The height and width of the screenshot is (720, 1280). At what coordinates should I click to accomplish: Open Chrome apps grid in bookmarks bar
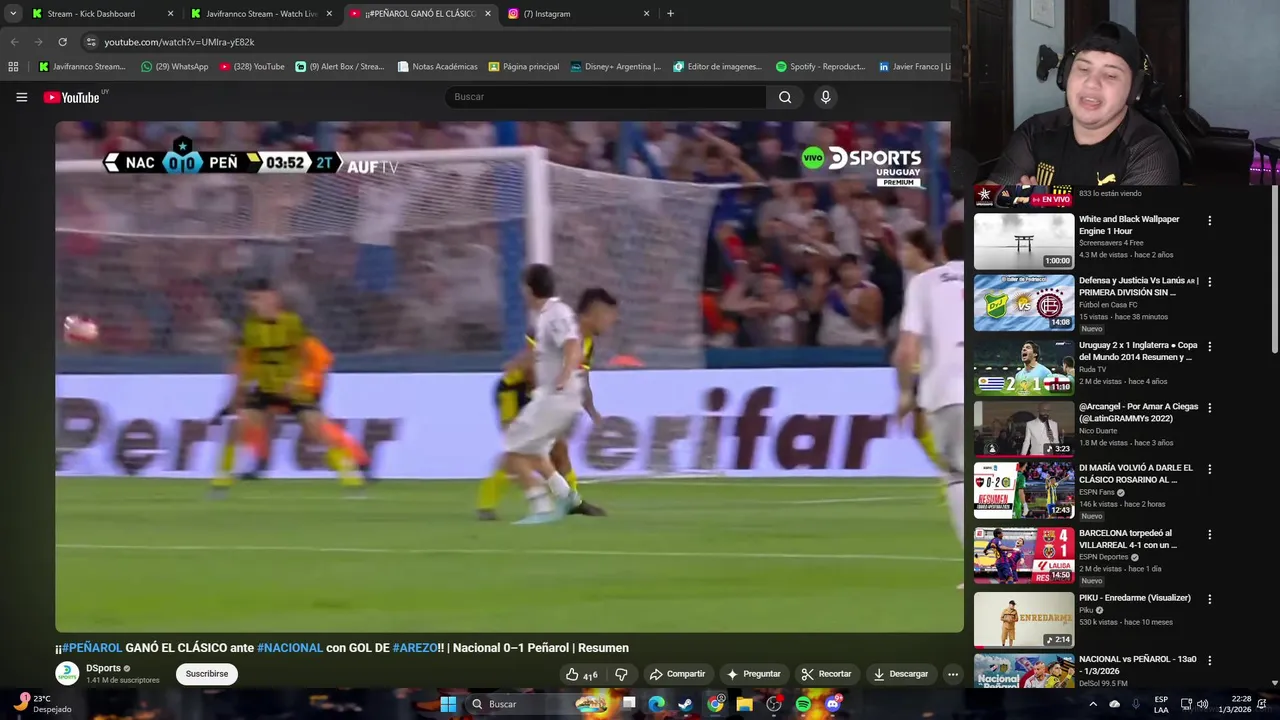coord(13,67)
